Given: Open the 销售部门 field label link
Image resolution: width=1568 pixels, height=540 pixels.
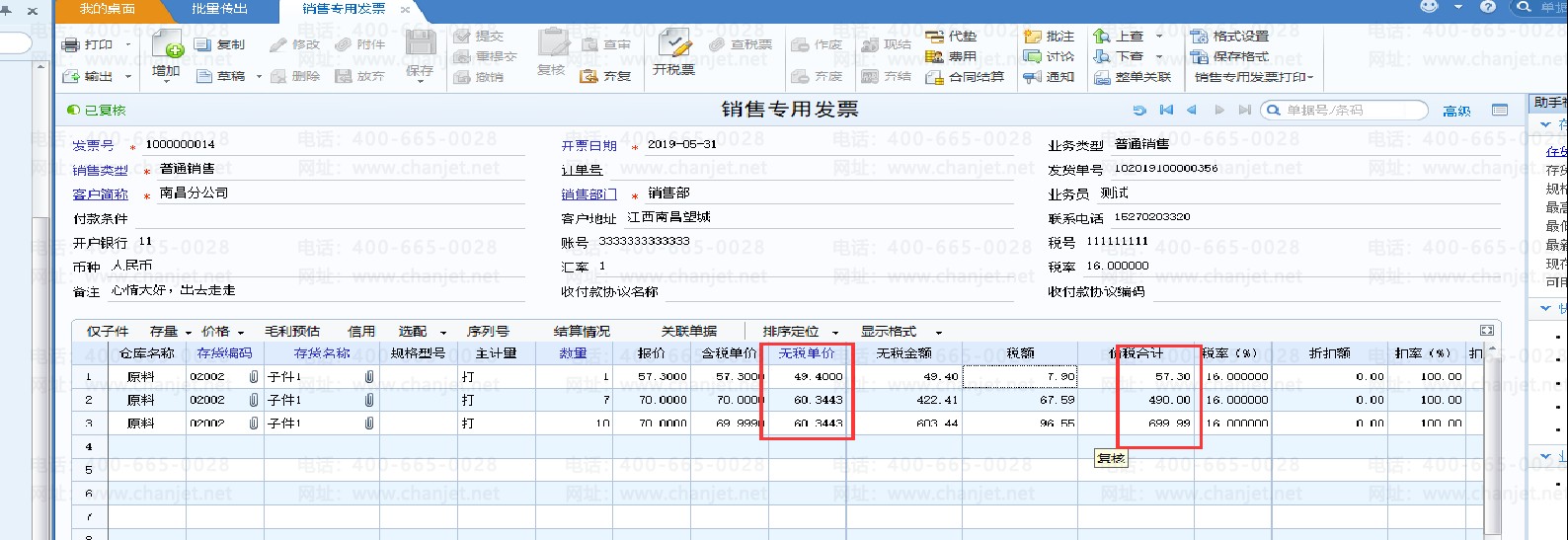Looking at the screenshot, I should (589, 193).
